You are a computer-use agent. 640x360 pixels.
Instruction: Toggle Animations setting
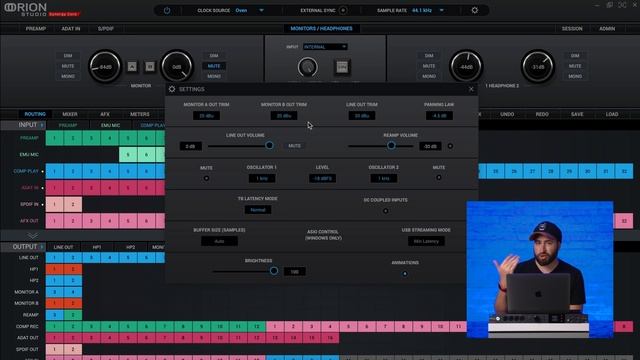point(405,273)
